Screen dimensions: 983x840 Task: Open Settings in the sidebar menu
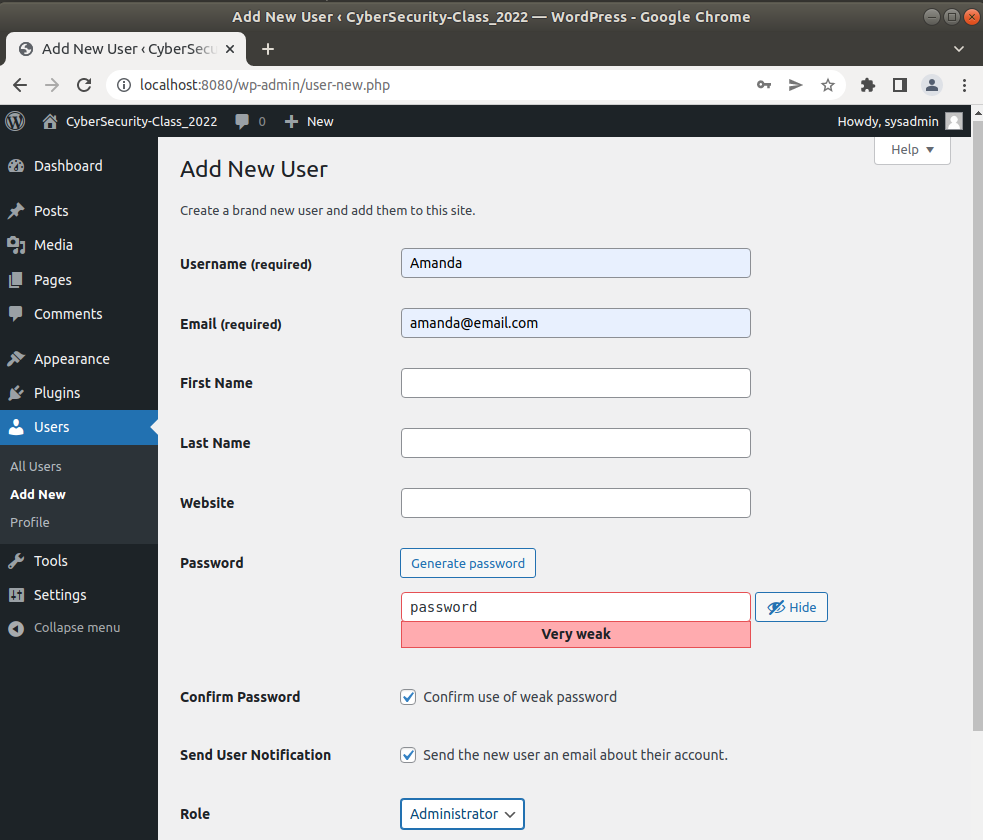79,595
